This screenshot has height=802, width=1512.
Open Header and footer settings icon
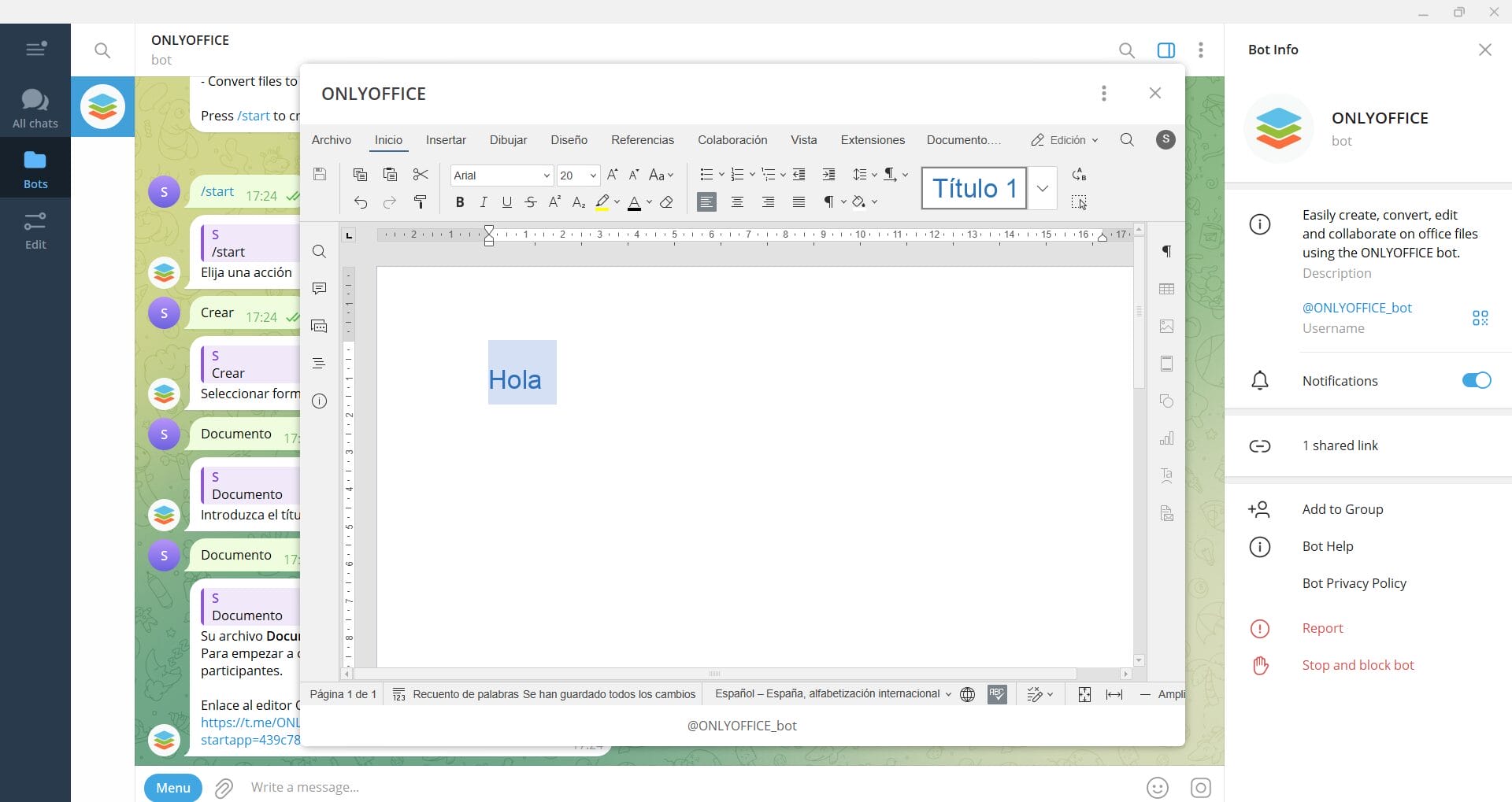point(1166,364)
